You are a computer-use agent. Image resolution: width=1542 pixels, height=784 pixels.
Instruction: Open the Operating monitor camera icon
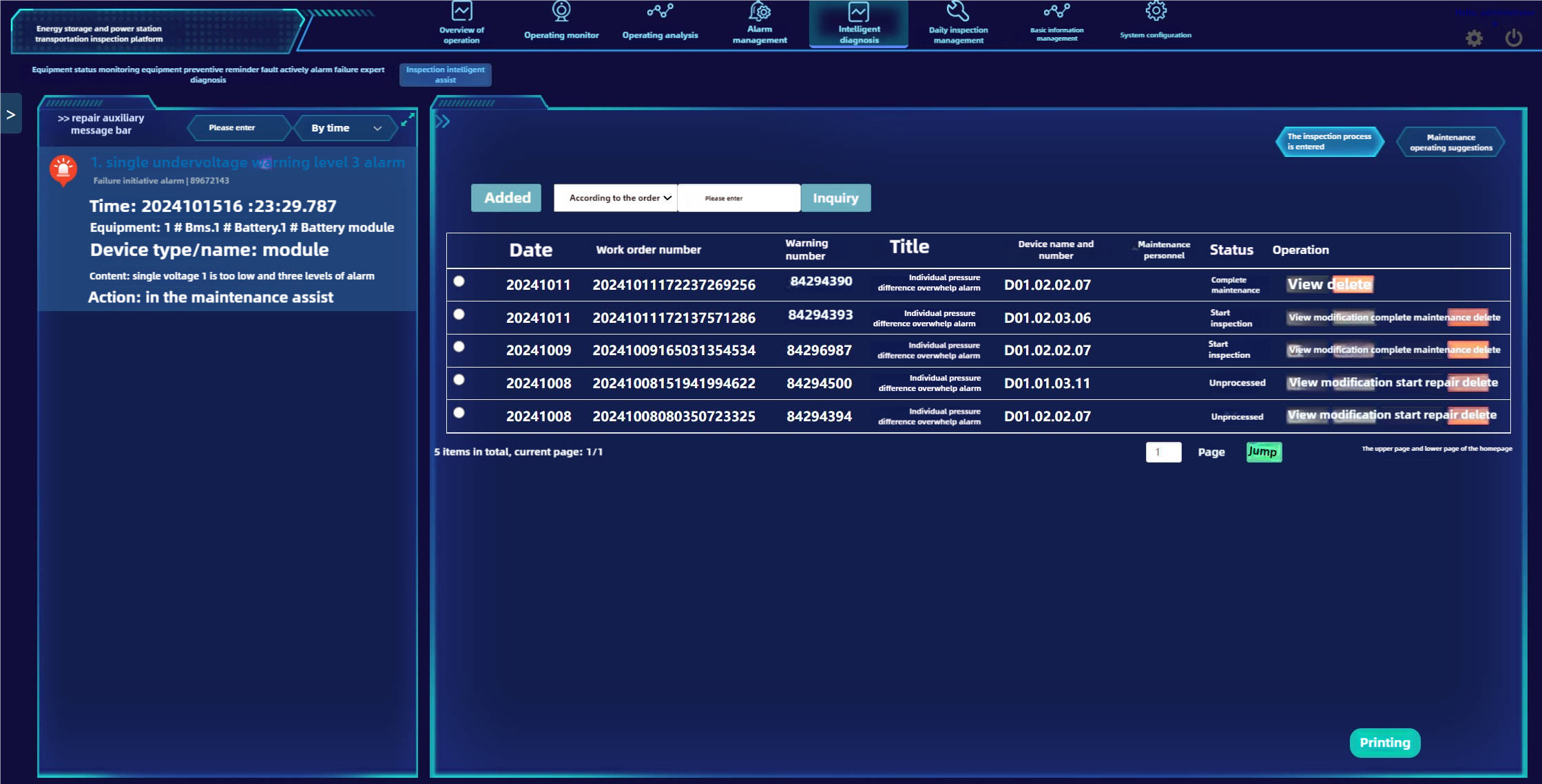(x=561, y=11)
